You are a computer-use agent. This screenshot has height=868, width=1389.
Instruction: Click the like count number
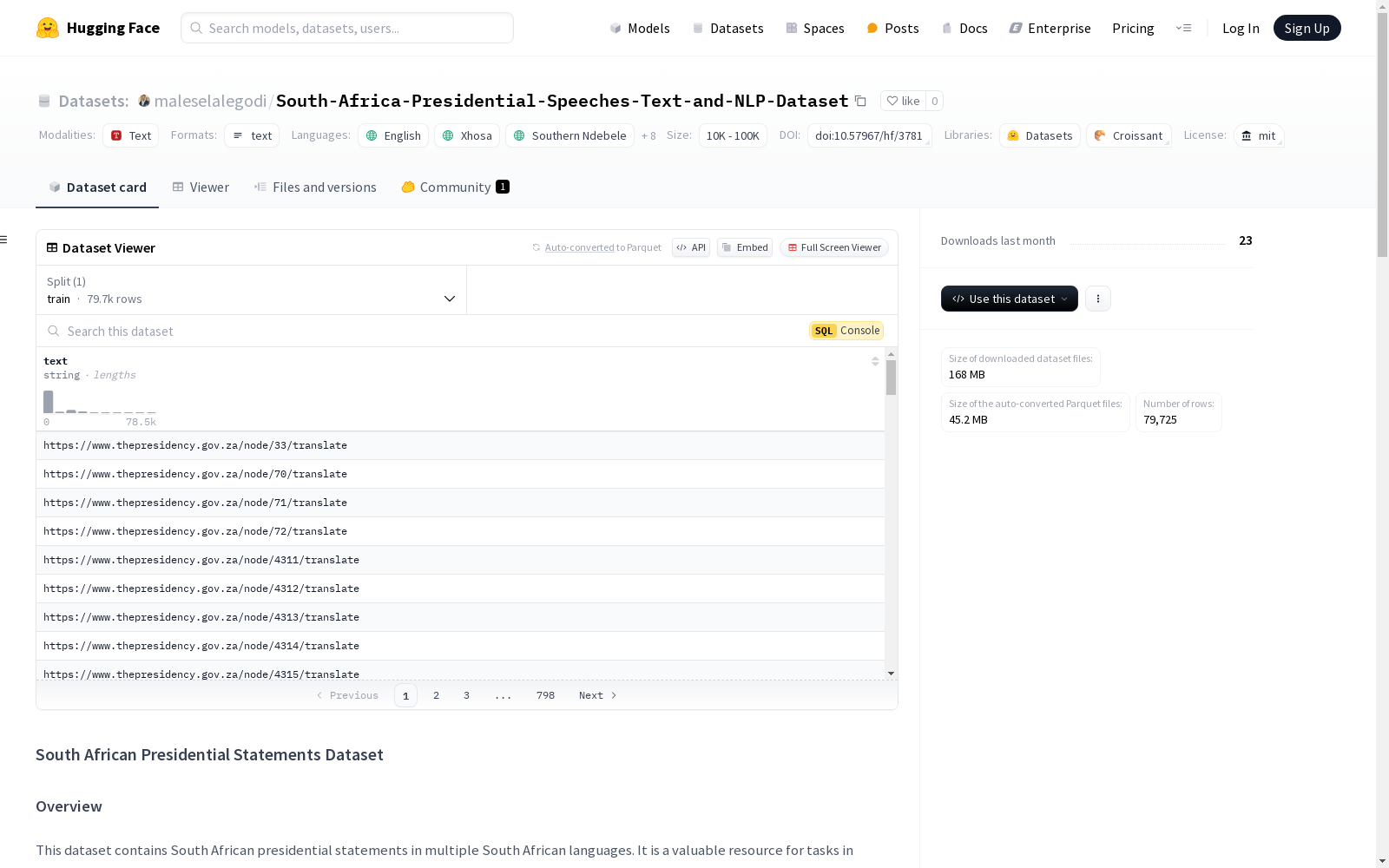click(x=935, y=101)
